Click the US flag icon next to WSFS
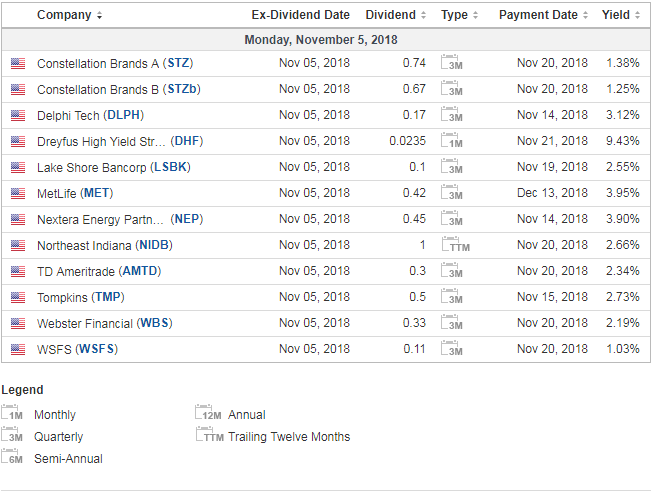Viewport: 653px width, 493px height. (x=18, y=349)
